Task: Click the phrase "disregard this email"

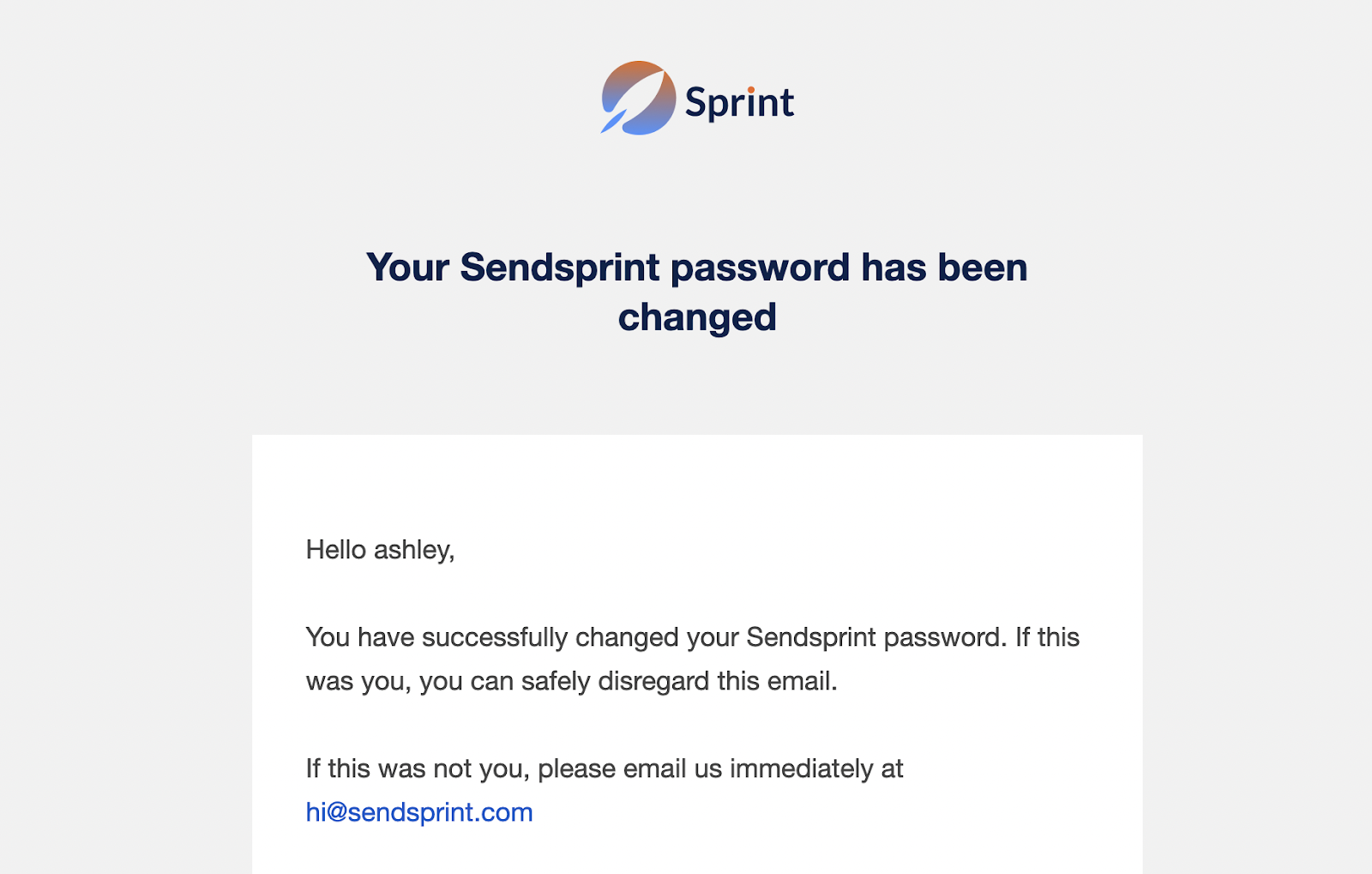Action: coord(717,681)
